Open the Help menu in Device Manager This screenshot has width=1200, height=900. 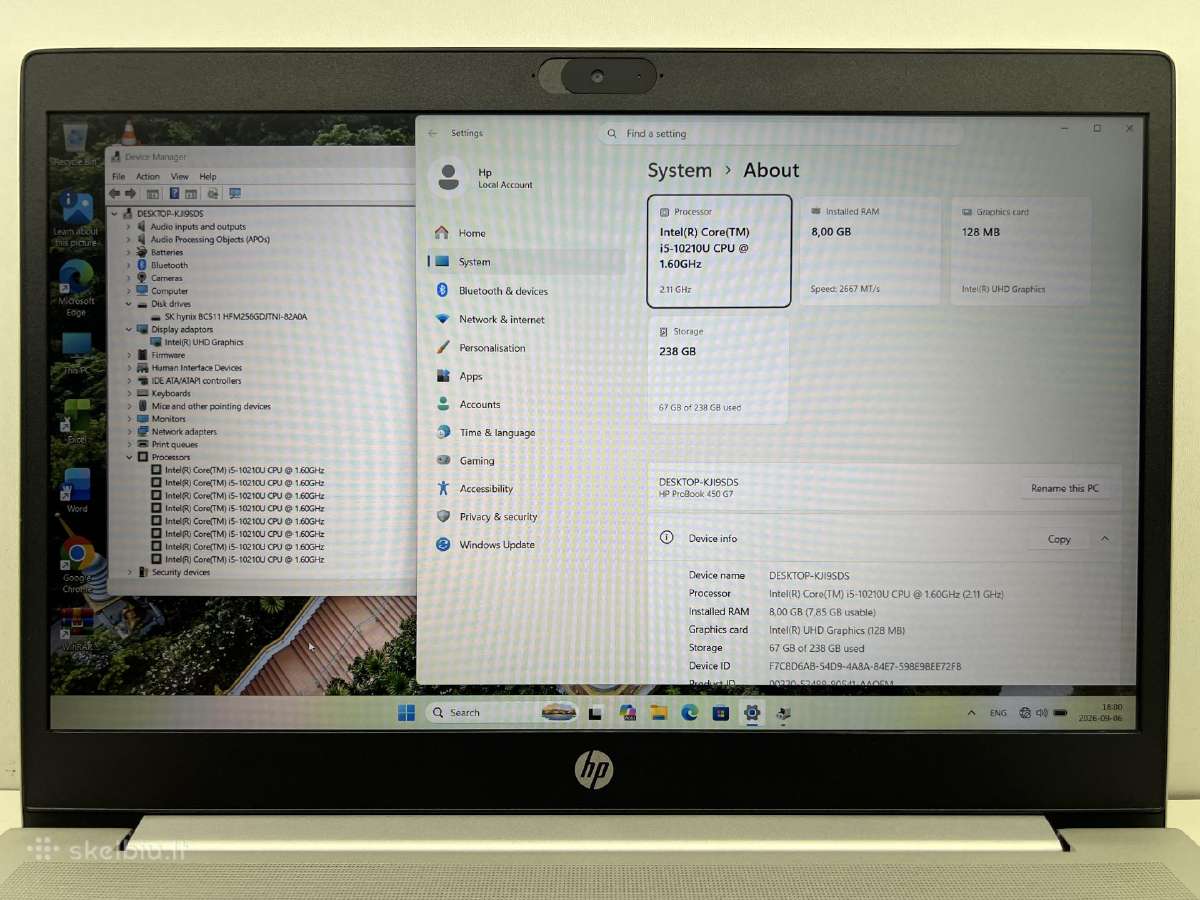[x=207, y=176]
